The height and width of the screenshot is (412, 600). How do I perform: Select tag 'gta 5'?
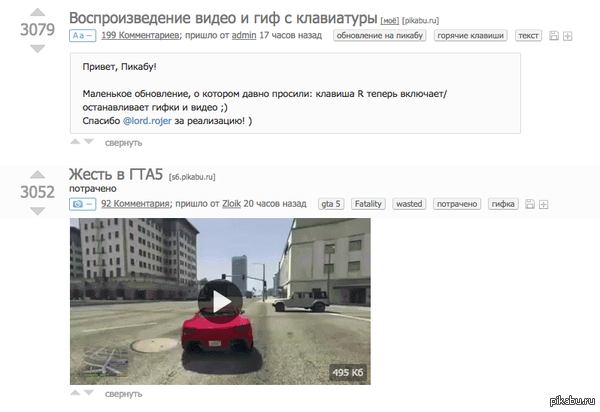click(331, 204)
